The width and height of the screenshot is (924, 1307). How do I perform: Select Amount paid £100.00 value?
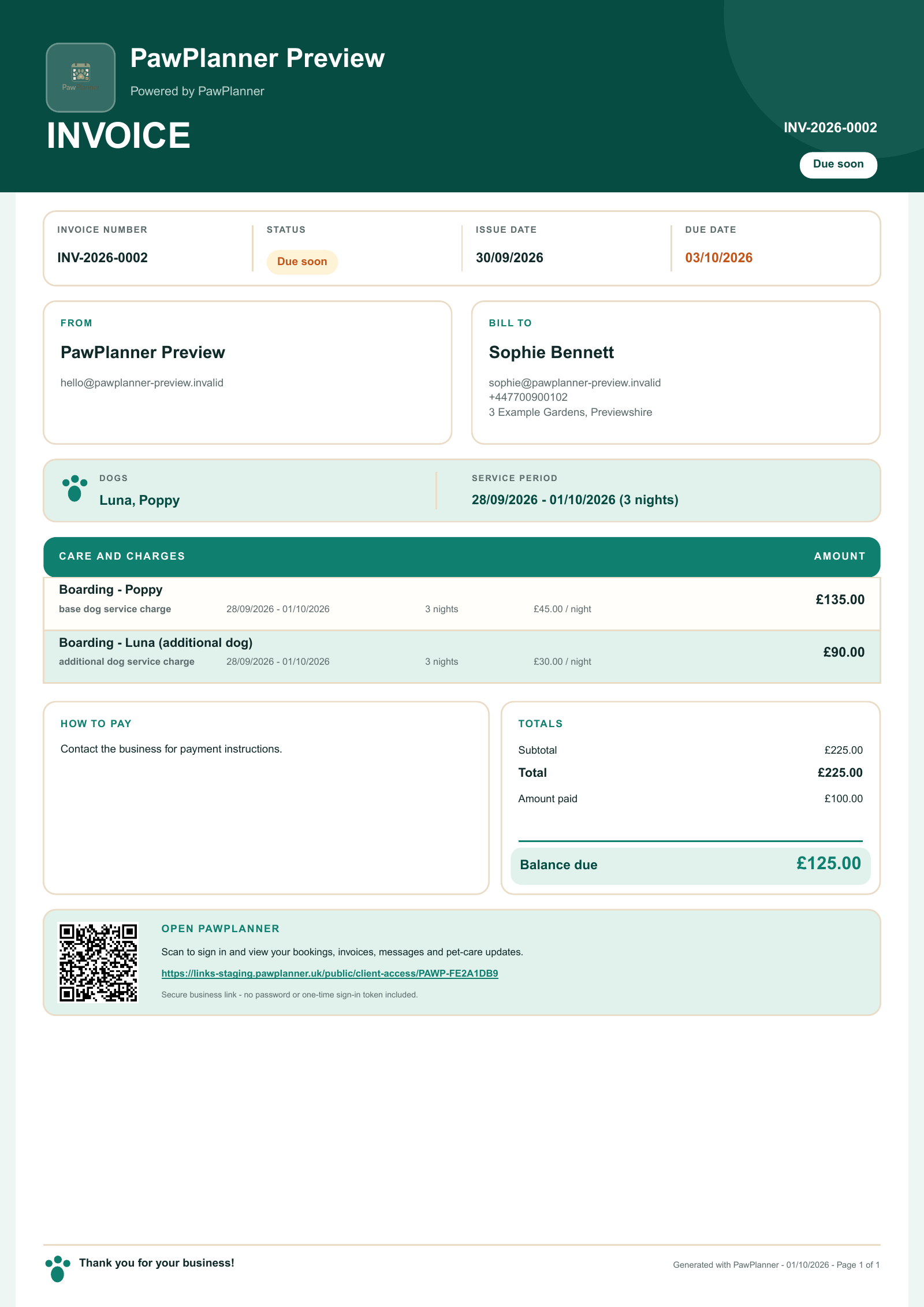pyautogui.click(x=843, y=799)
